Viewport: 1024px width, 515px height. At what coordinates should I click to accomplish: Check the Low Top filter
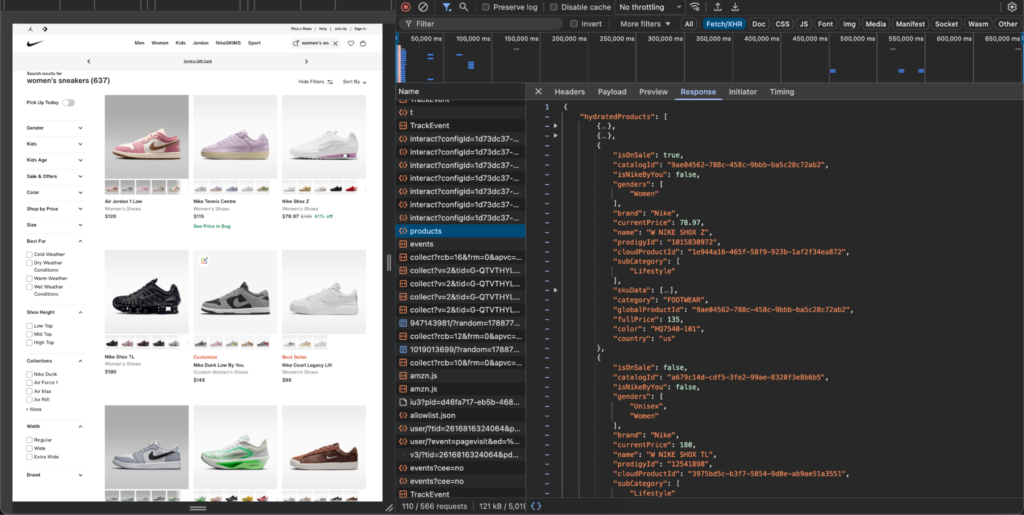[x=29, y=326]
